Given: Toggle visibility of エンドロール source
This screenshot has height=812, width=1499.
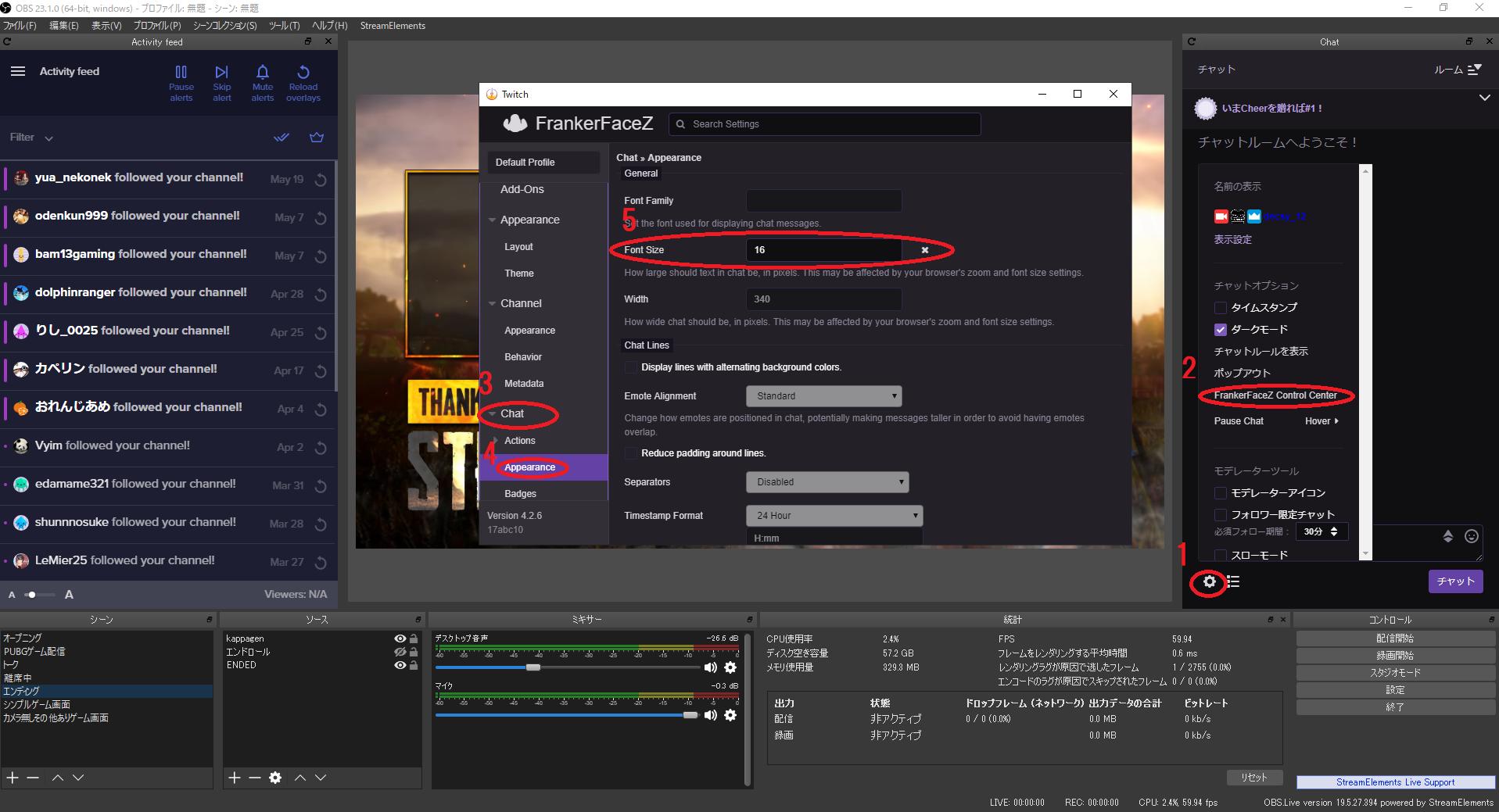Looking at the screenshot, I should coord(400,652).
